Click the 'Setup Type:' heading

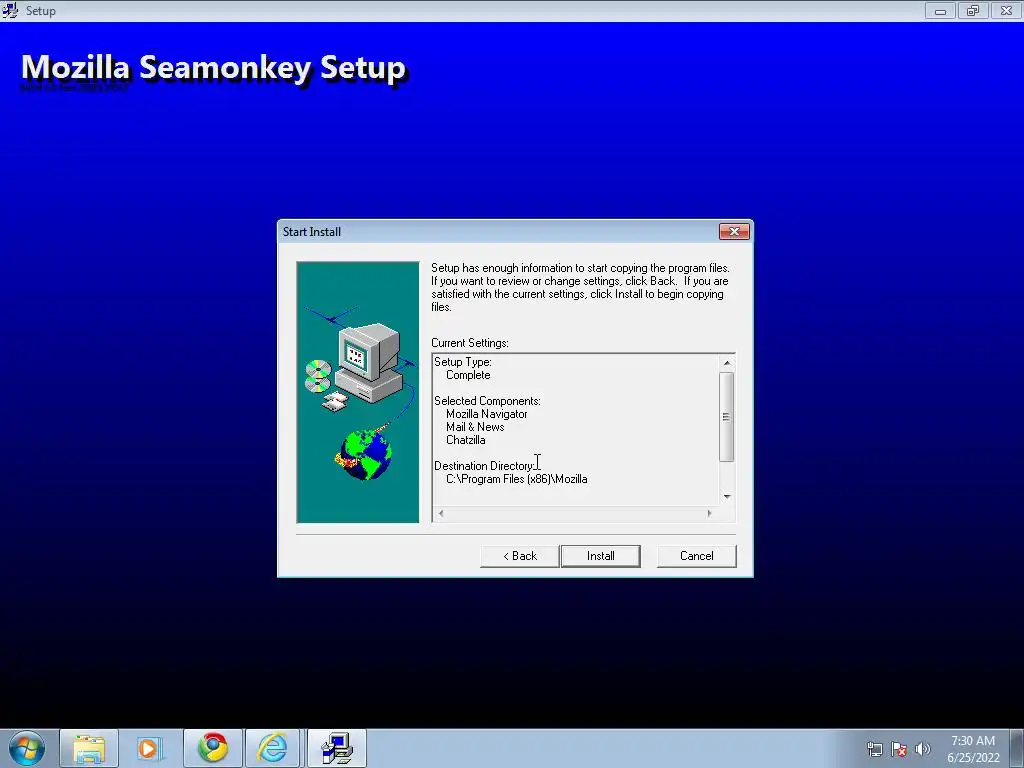(462, 362)
